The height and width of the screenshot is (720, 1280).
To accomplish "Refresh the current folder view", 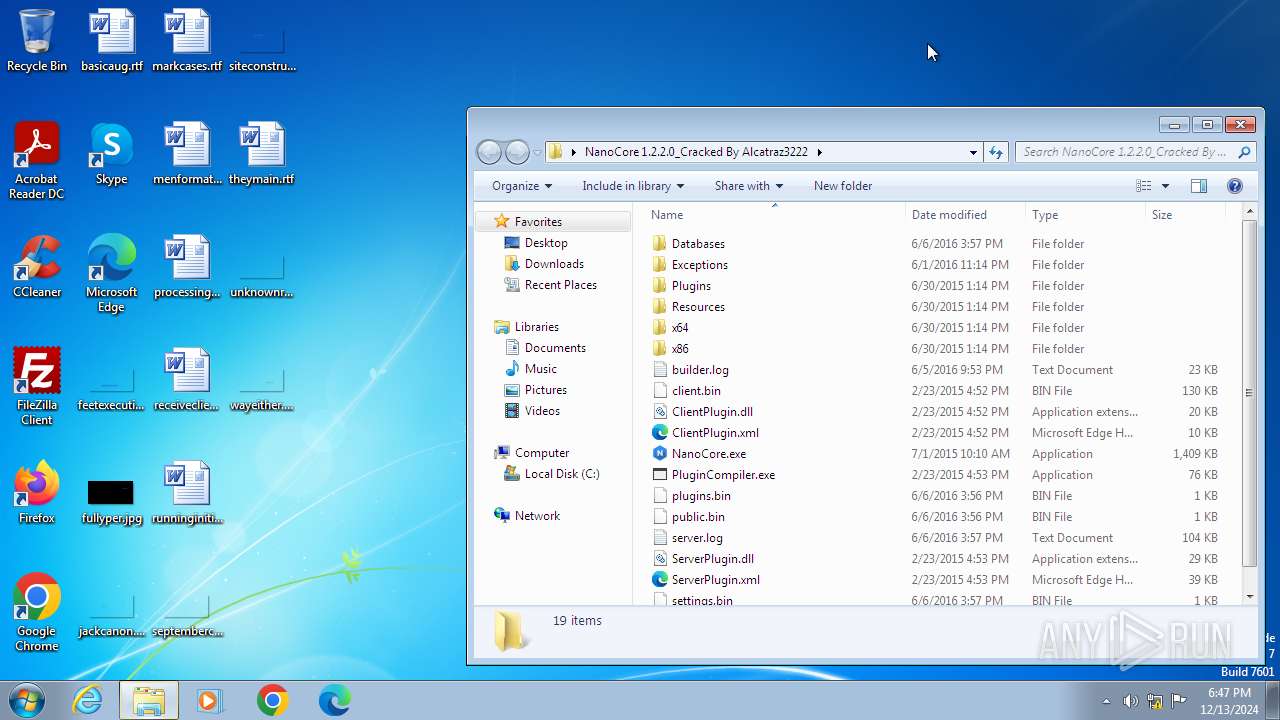I will 996,152.
